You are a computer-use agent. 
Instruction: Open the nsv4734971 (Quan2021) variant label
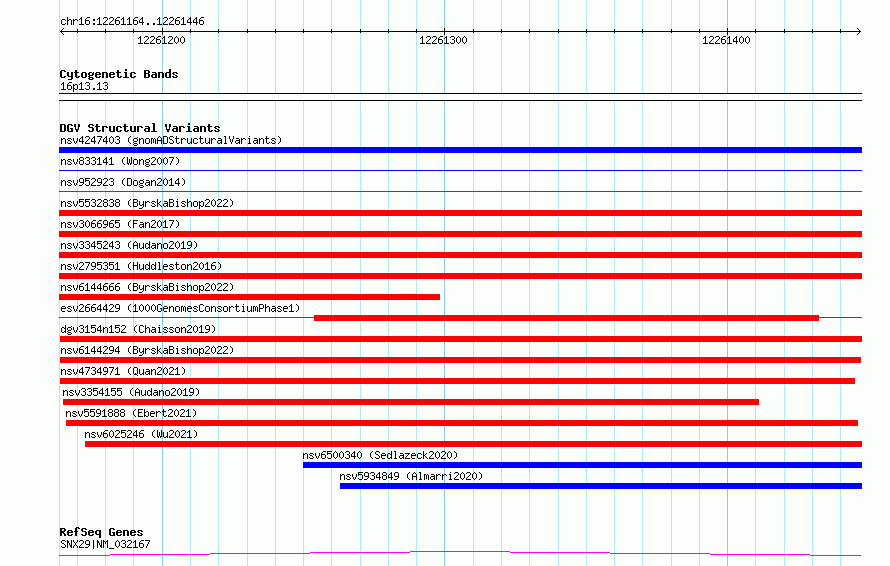[123, 371]
